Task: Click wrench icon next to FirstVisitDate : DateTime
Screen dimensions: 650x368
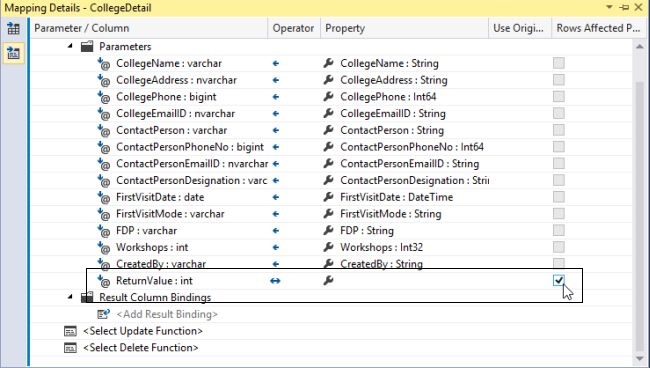Action: (328, 197)
